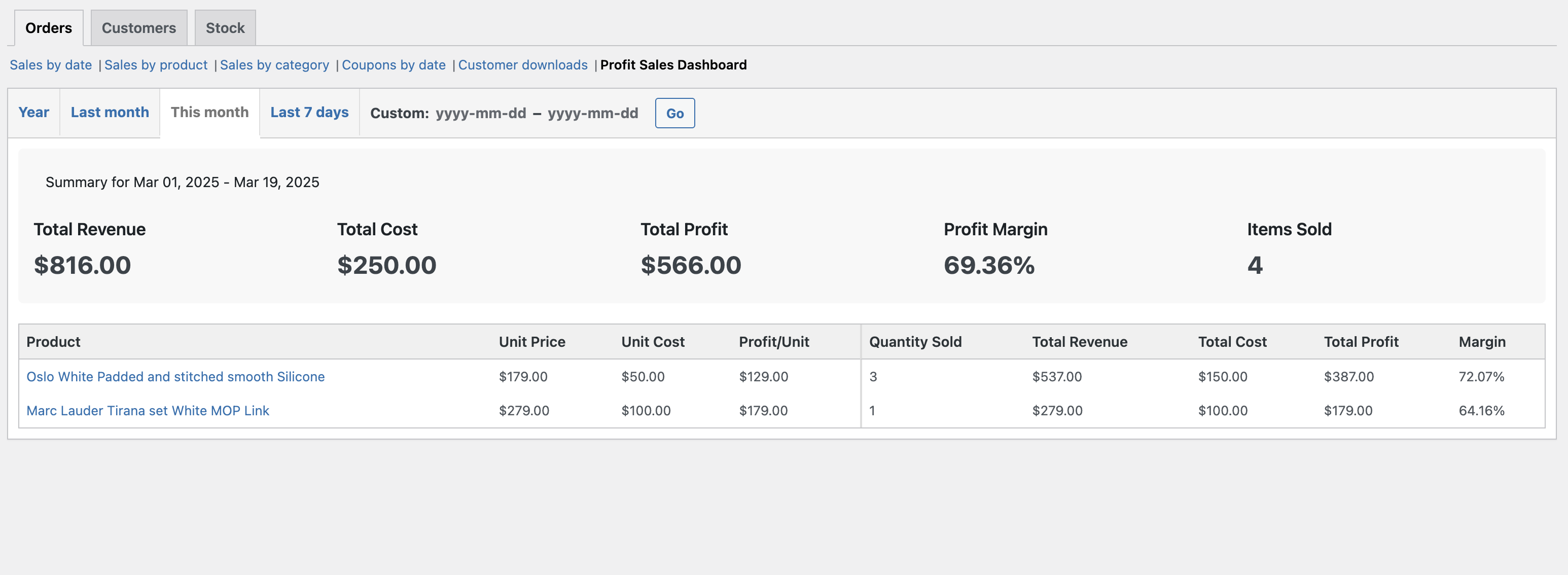Open the Customers tab
Image resolution: width=1568 pixels, height=575 pixels.
(x=139, y=28)
